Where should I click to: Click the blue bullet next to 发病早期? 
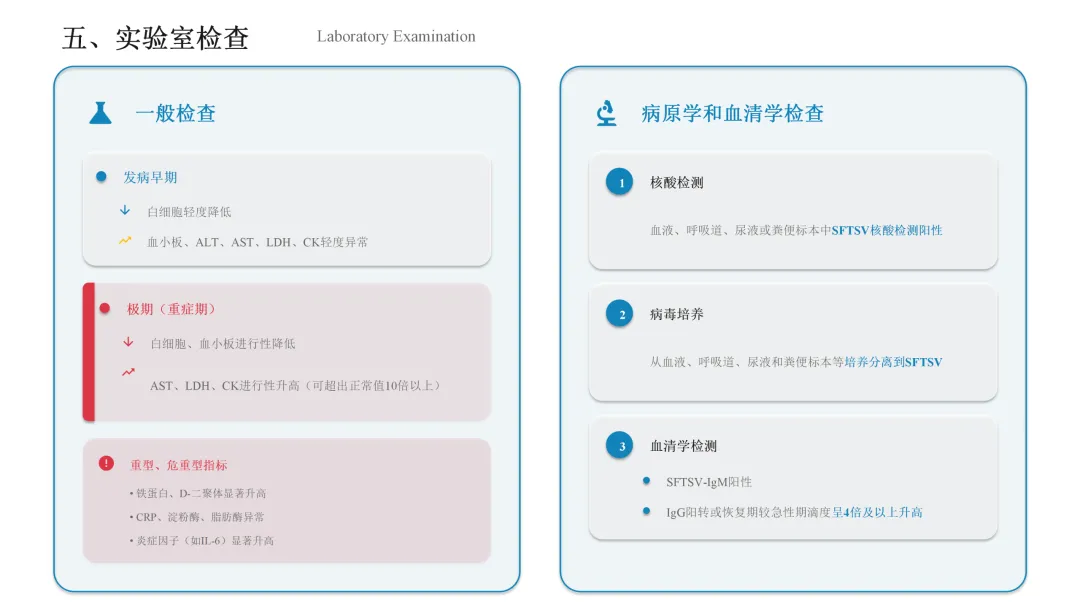(x=101, y=177)
